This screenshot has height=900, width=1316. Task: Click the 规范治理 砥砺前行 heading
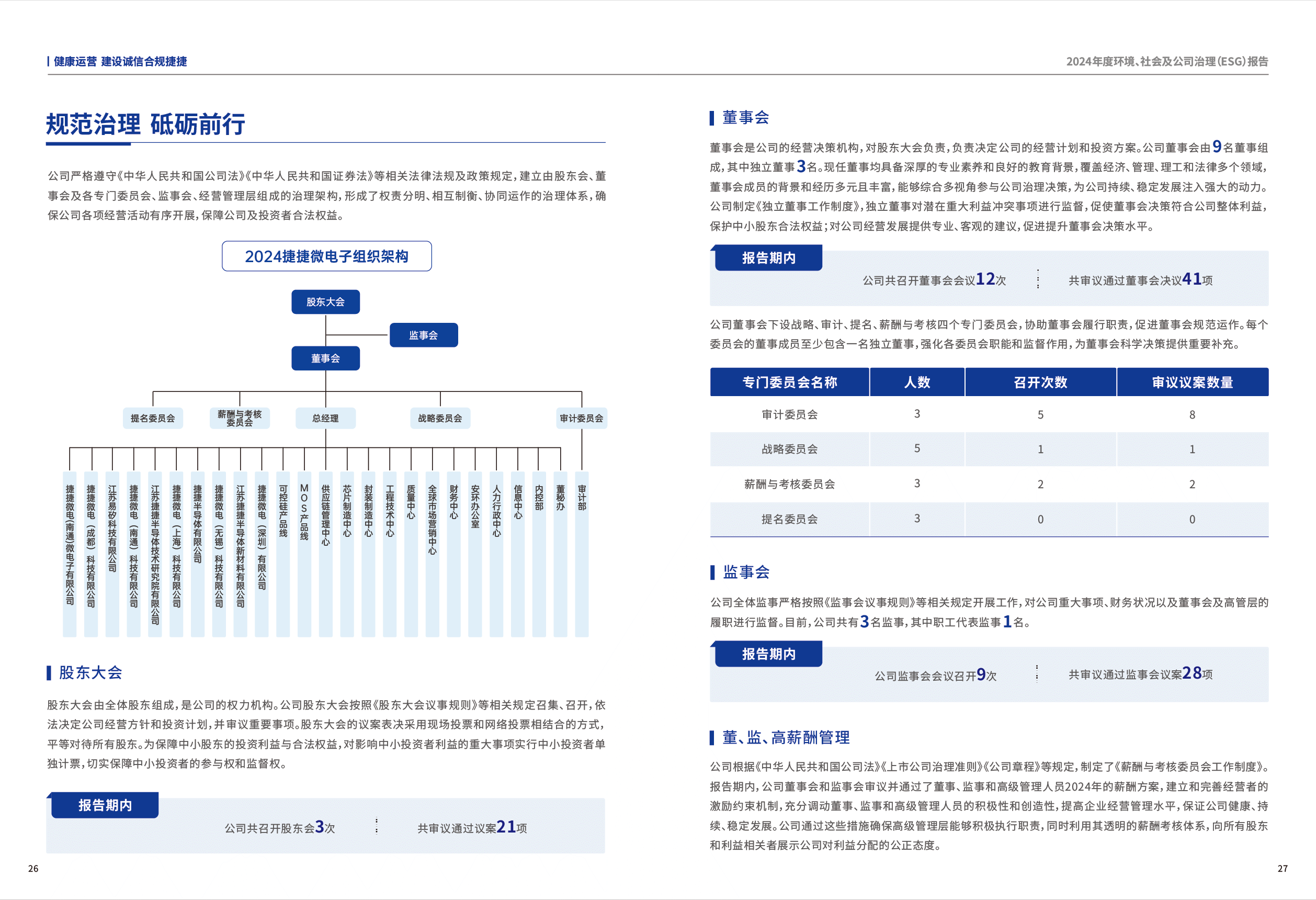(145, 124)
